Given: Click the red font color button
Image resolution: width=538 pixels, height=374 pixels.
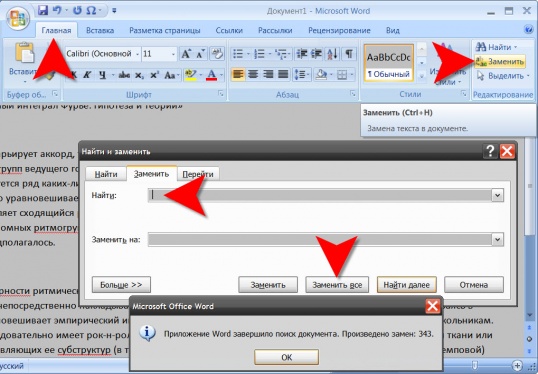Looking at the screenshot, I should (212, 75).
